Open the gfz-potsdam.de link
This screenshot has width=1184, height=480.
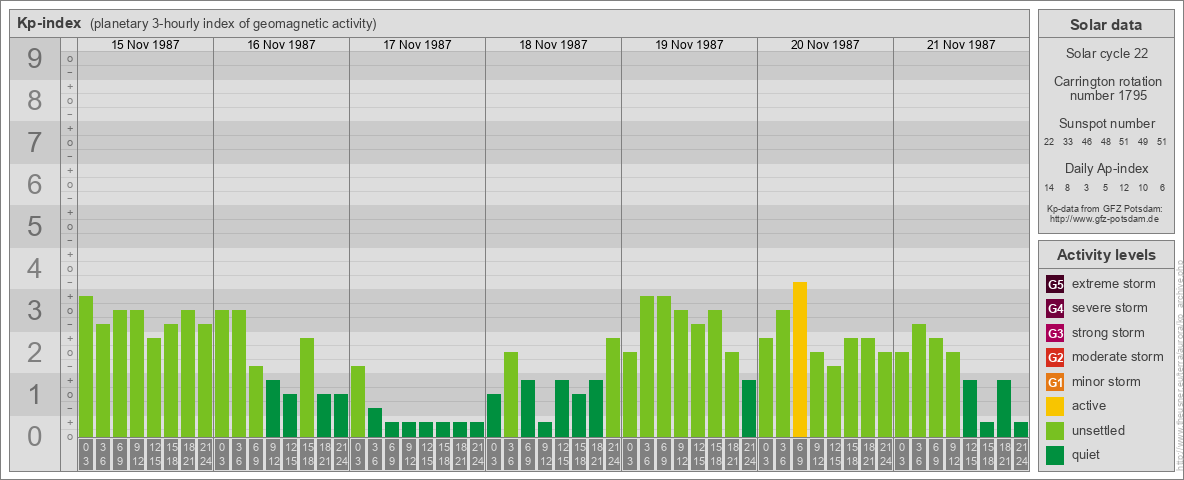tap(1105, 219)
